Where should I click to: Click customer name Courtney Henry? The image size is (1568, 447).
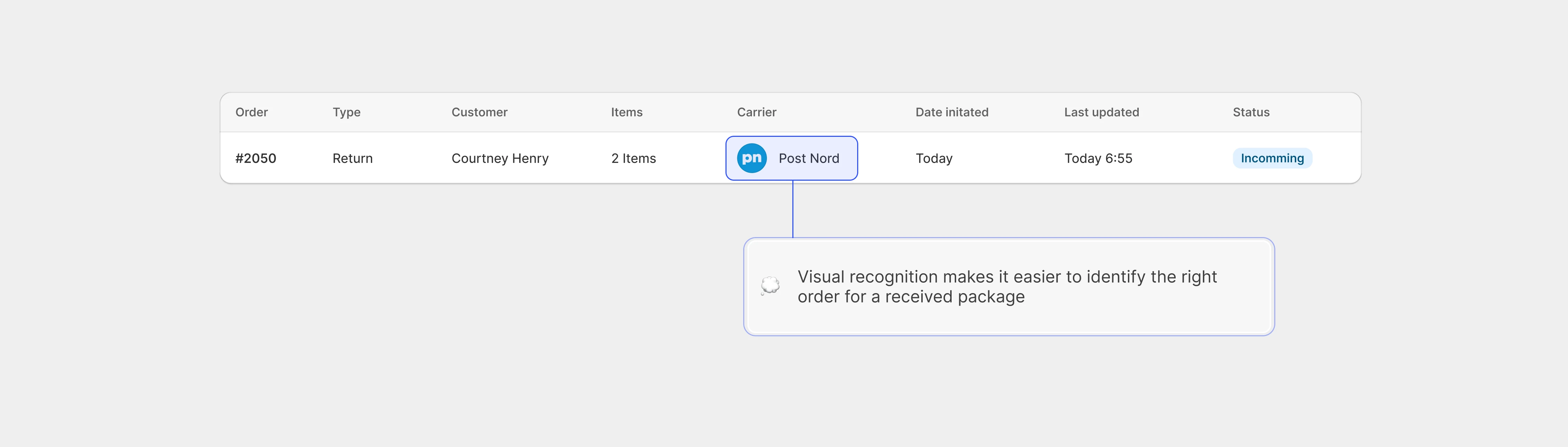pyautogui.click(x=500, y=159)
